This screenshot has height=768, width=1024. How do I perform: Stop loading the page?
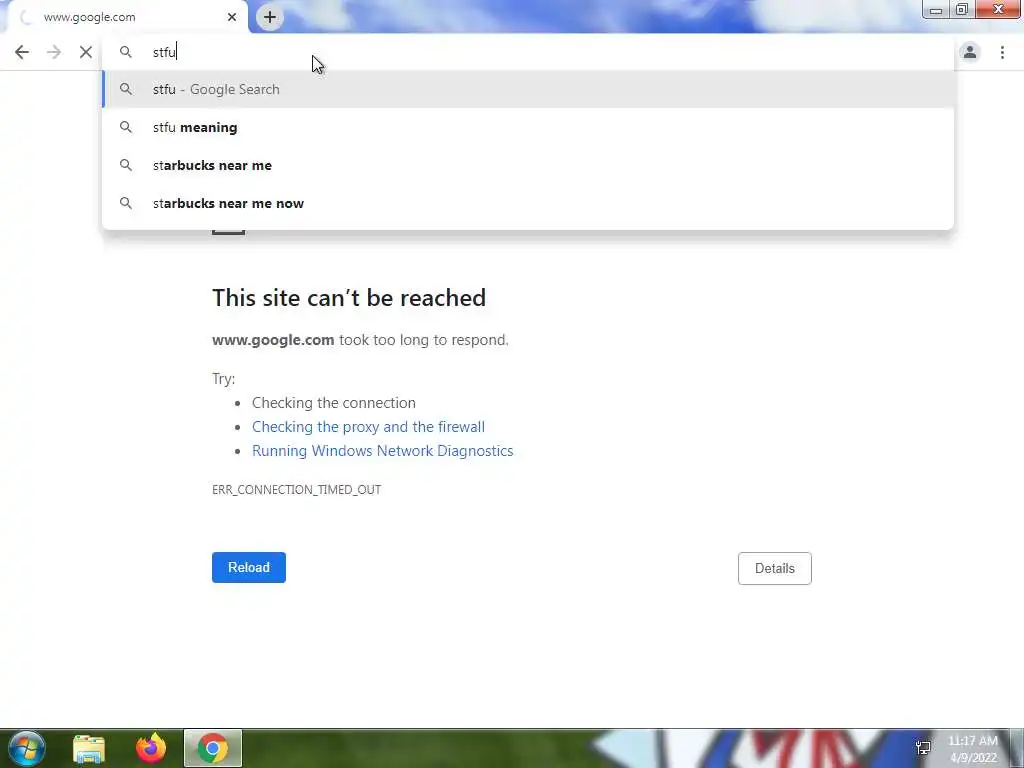[x=86, y=52]
